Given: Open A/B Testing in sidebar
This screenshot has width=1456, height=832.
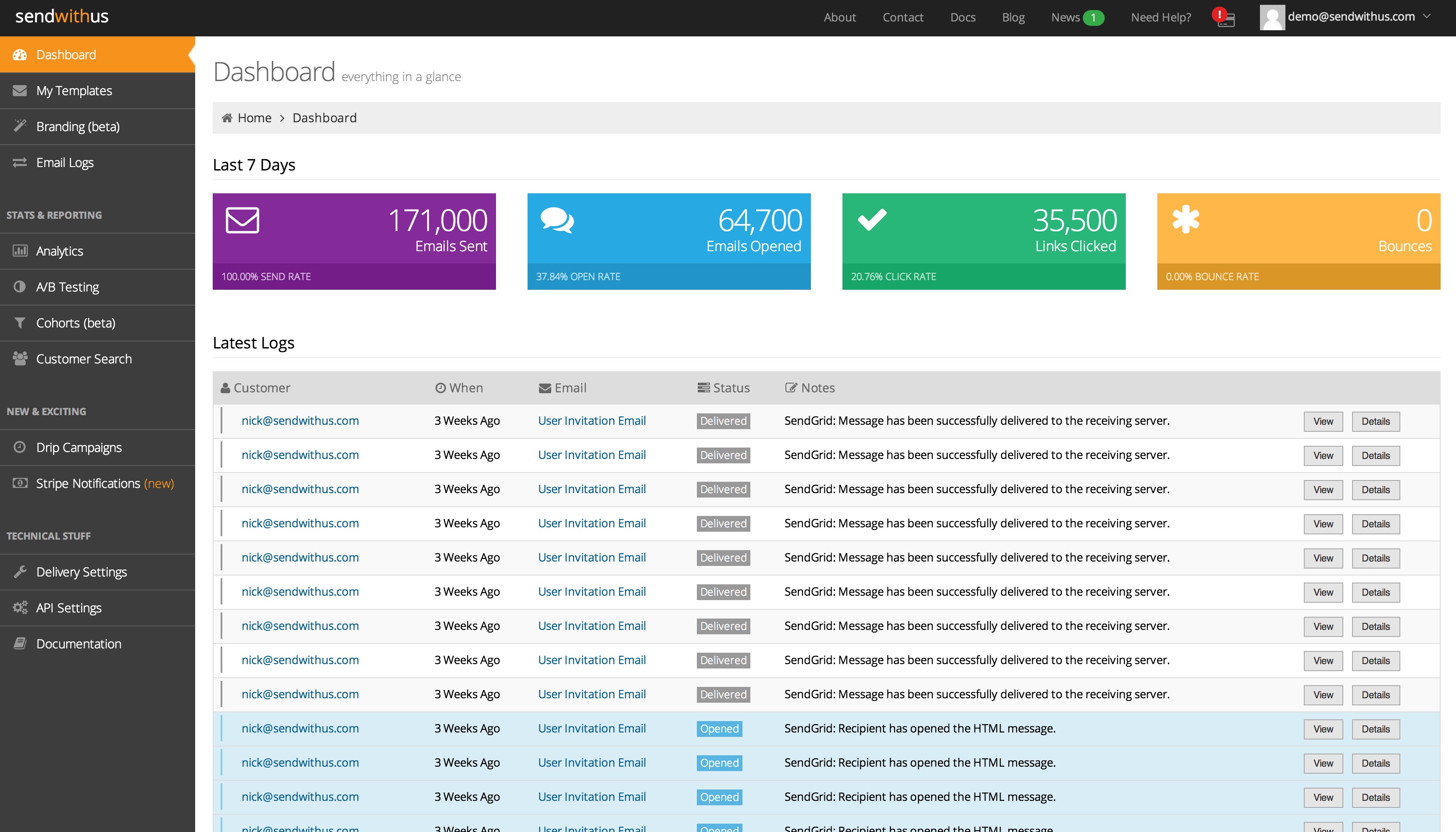Looking at the screenshot, I should [68, 287].
